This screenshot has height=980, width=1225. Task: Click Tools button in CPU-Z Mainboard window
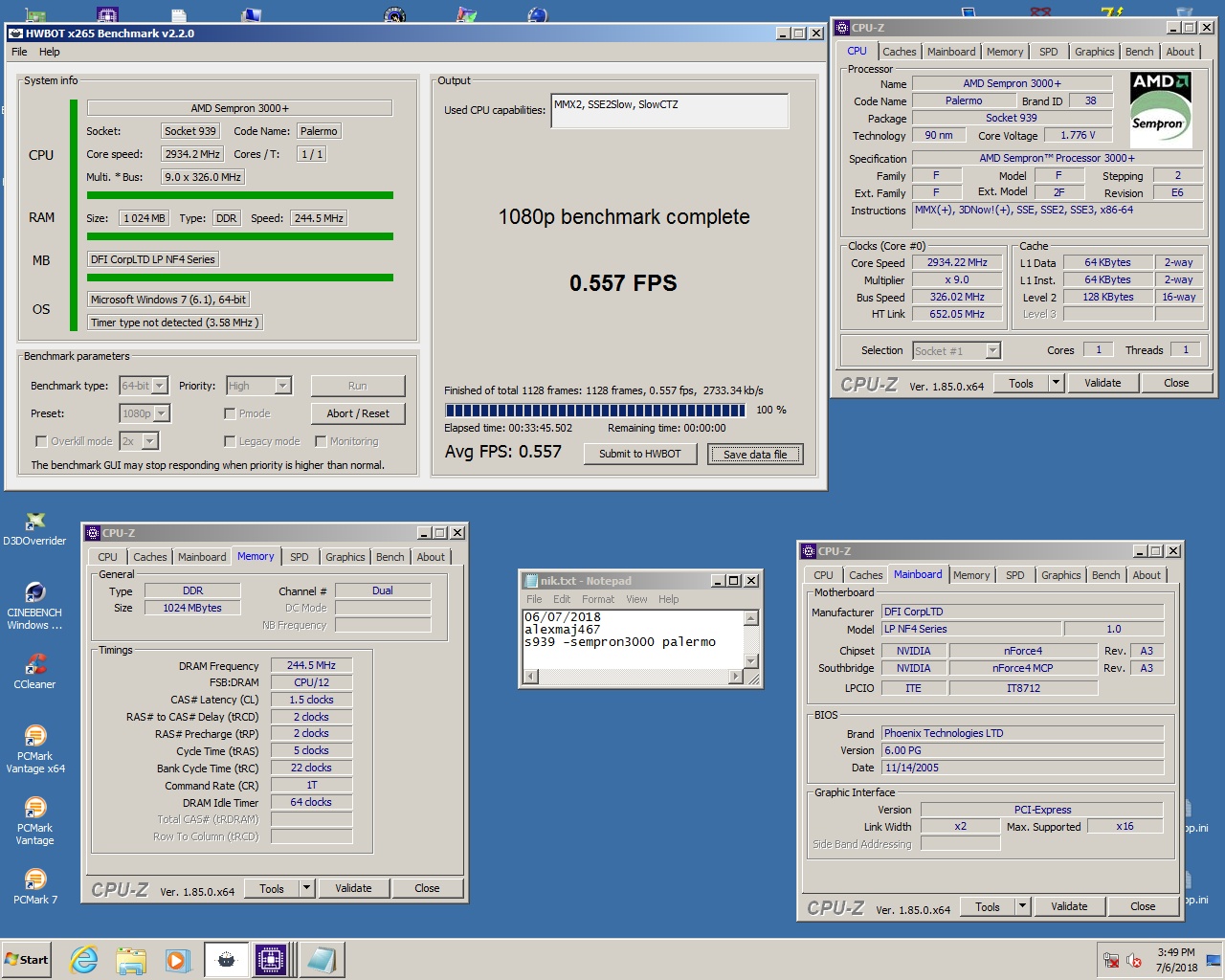[x=988, y=906]
